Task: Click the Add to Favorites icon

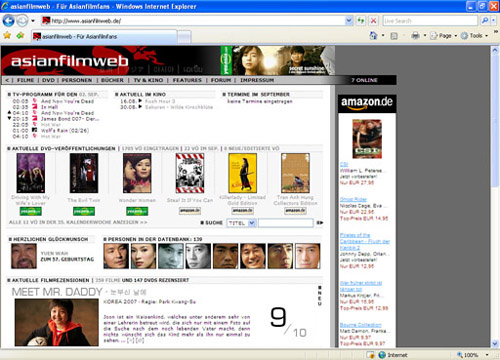Action: coord(20,35)
